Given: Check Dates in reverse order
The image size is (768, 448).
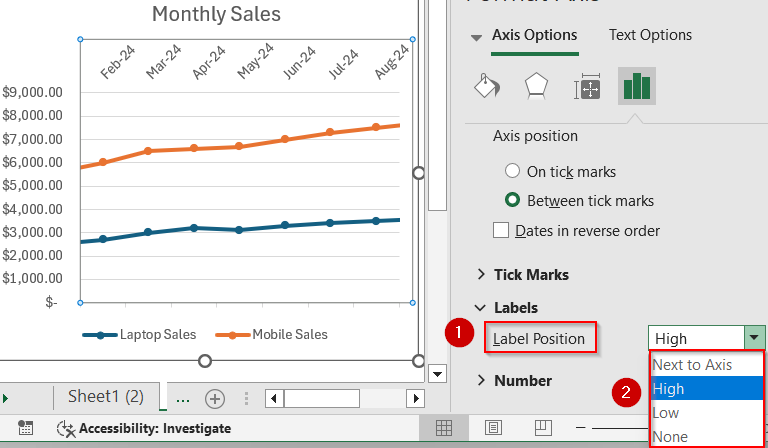Looking at the screenshot, I should click(501, 230).
